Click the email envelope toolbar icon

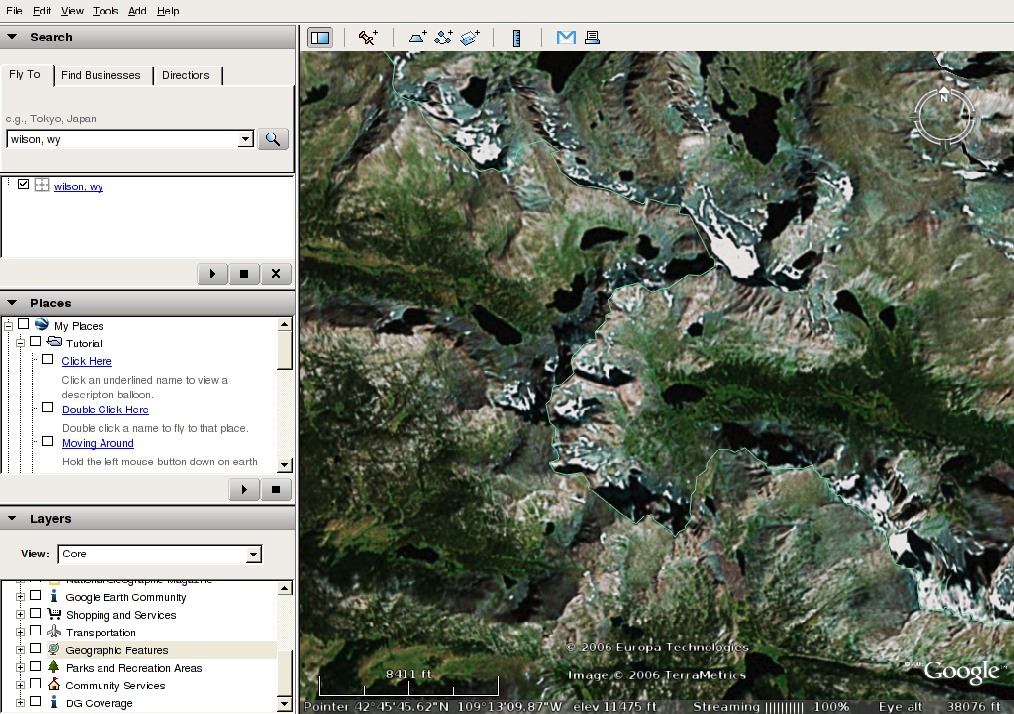566,38
